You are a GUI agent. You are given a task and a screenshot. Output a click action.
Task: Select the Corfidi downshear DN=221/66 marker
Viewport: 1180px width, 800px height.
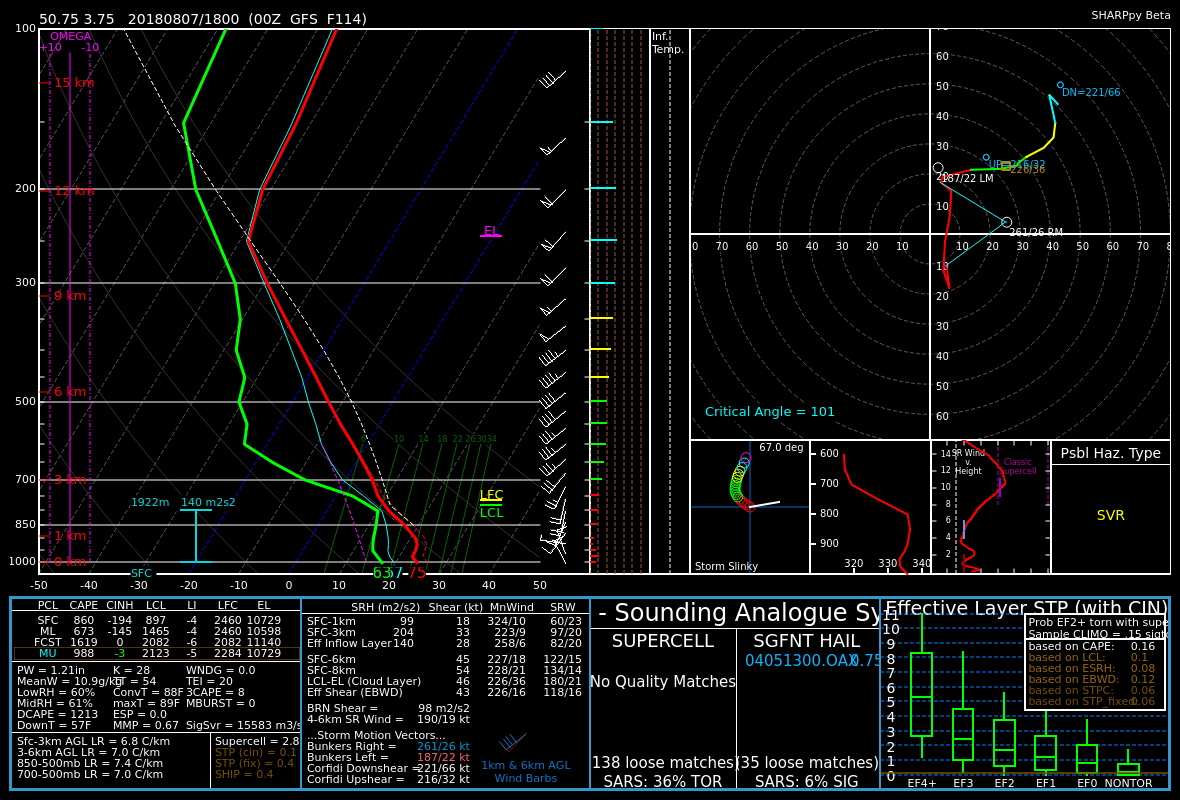point(1060,85)
